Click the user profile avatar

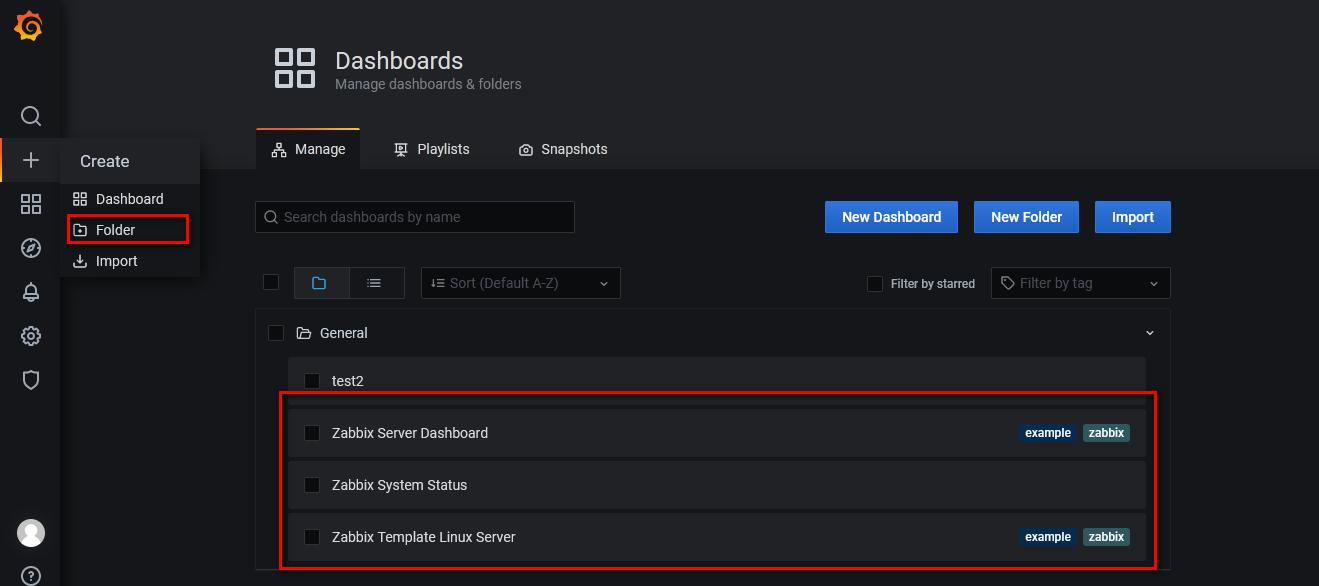click(x=31, y=533)
